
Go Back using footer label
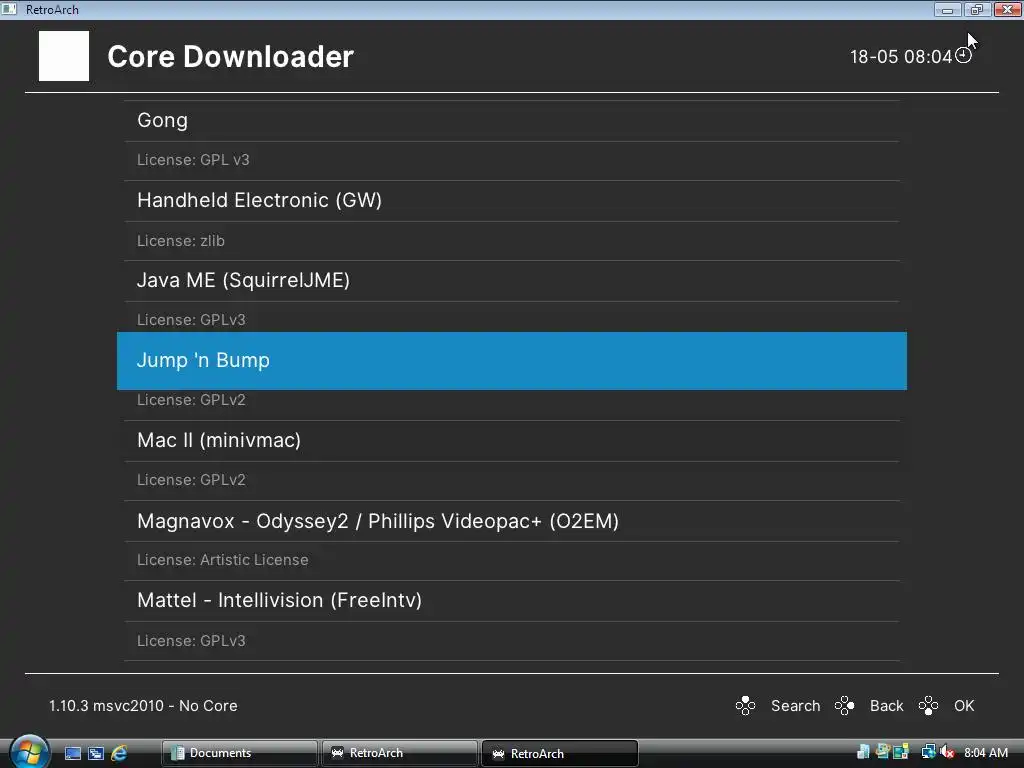click(887, 706)
